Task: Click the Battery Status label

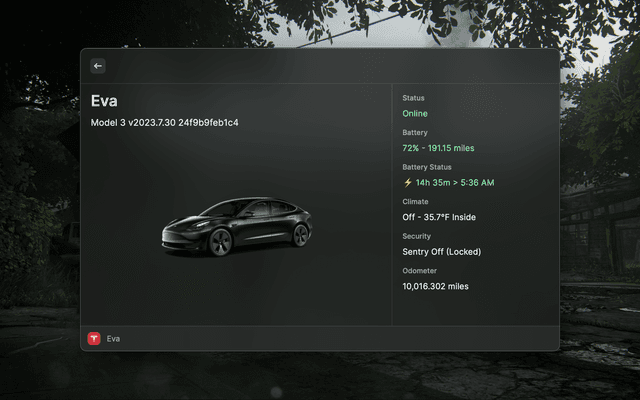Action: [x=427, y=167]
